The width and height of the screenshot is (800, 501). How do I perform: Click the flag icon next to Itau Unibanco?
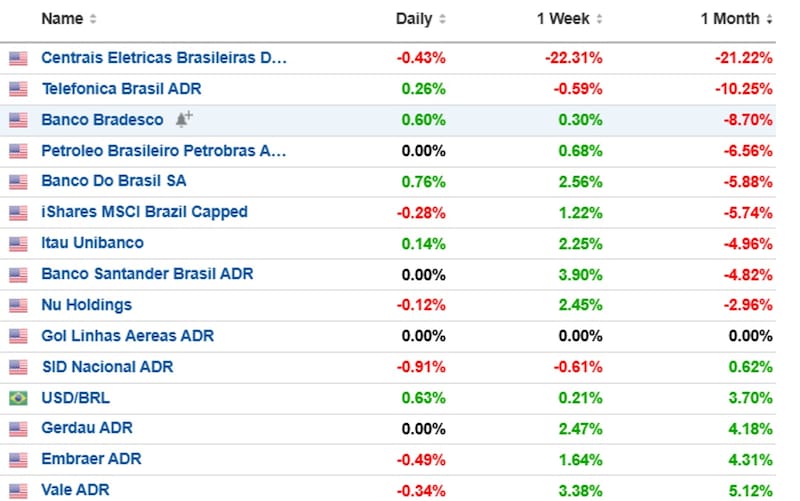click(17, 244)
